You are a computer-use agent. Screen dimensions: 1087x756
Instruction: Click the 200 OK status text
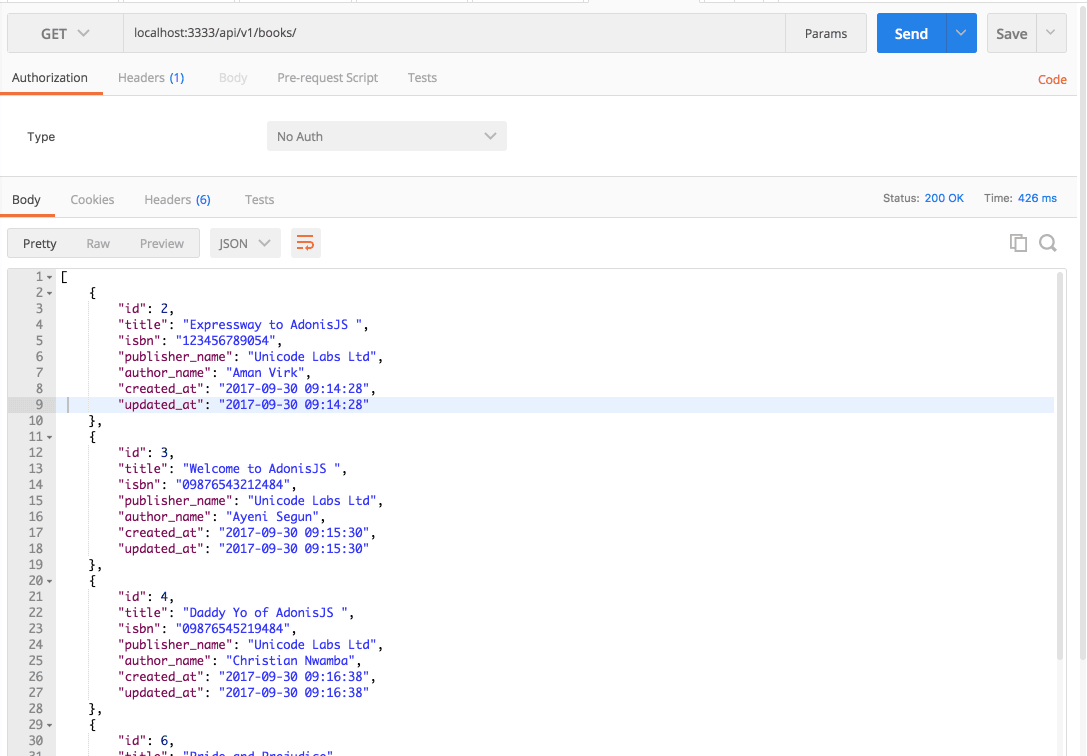click(x=944, y=198)
